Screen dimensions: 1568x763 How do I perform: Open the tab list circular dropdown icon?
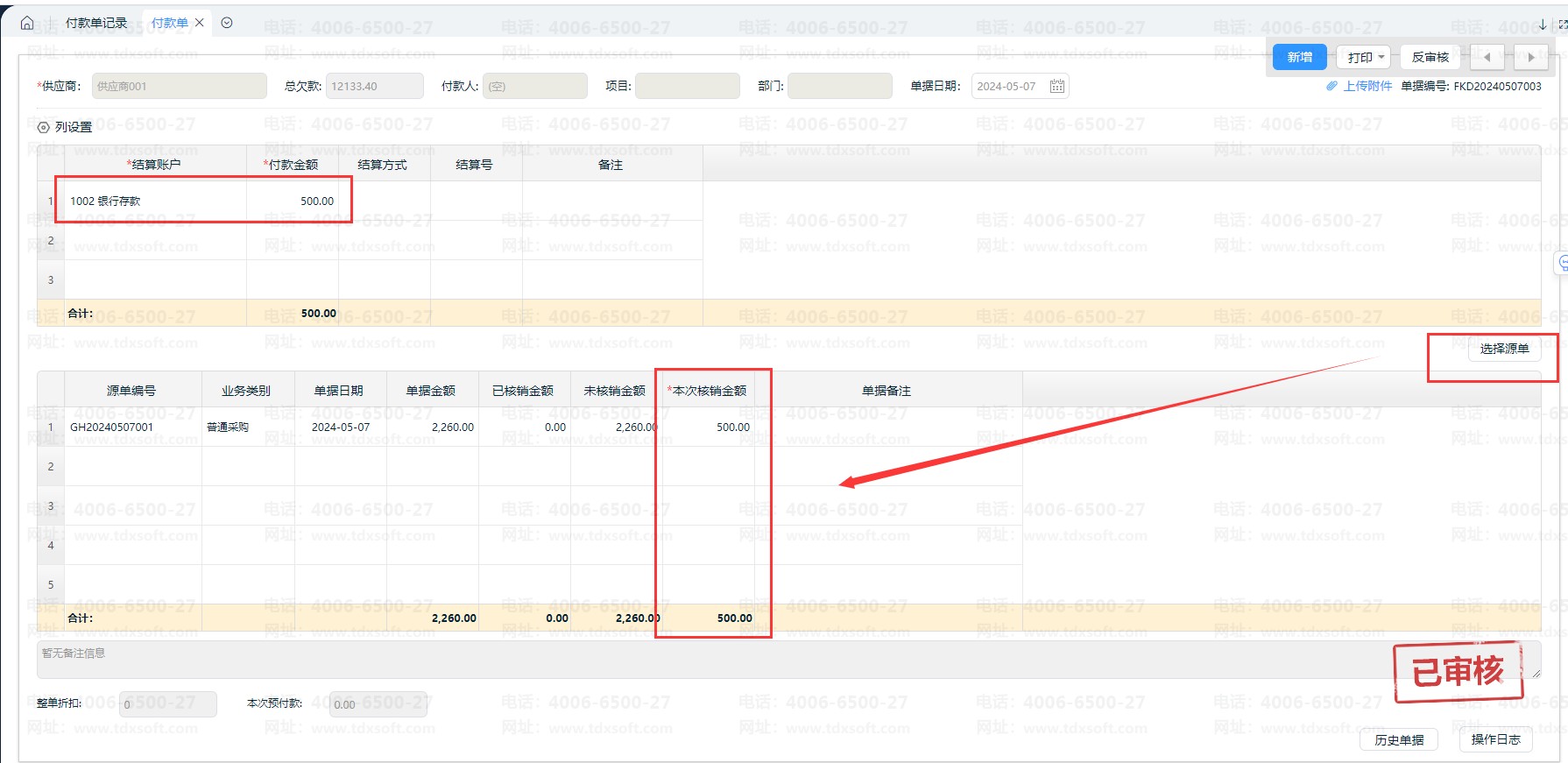(x=227, y=23)
